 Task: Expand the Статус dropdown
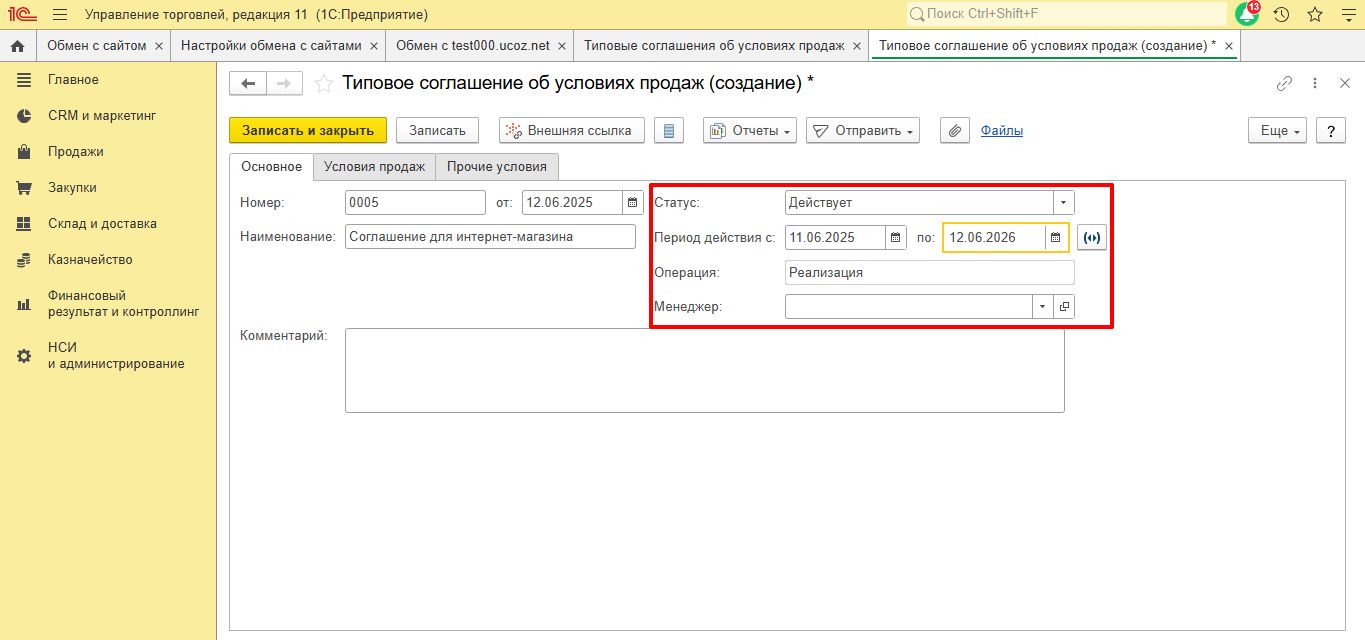click(1063, 202)
